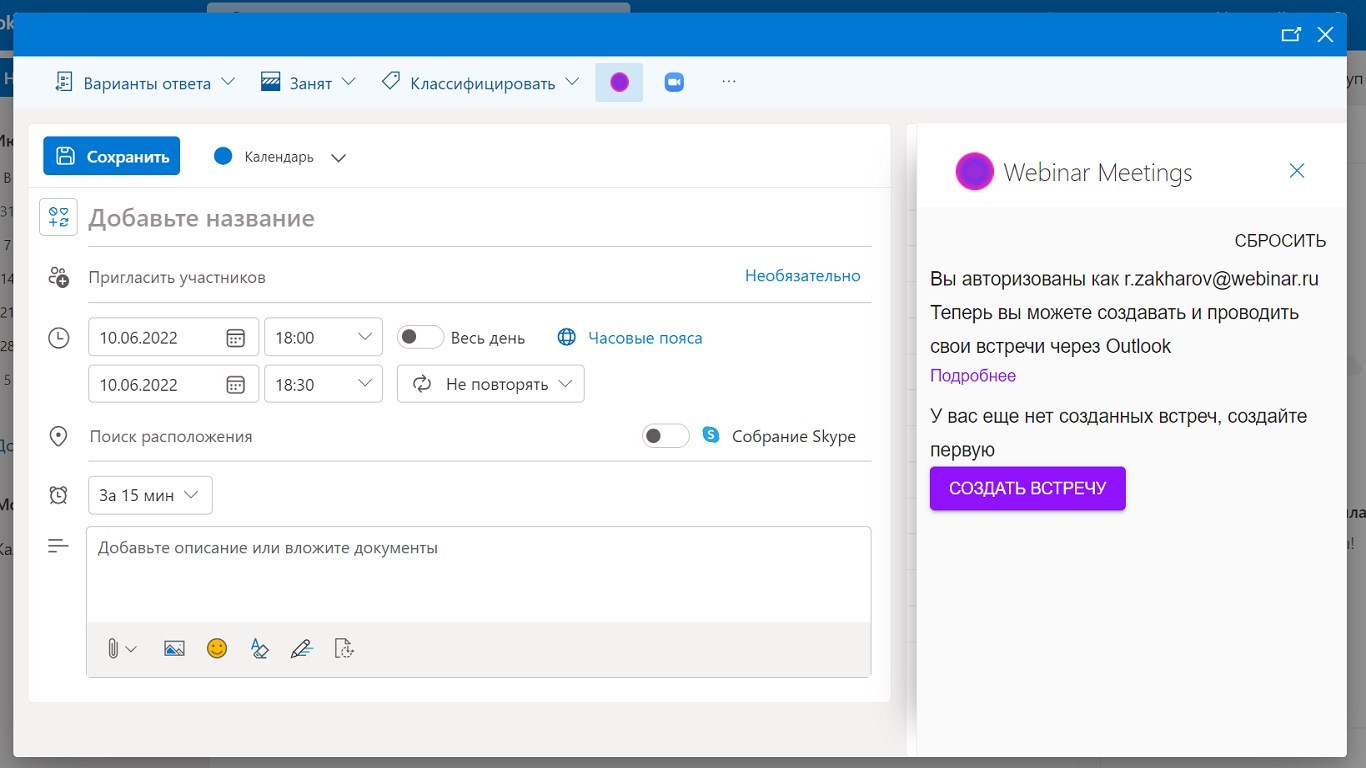This screenshot has width=1366, height=768.
Task: Toggle the All day switch
Action: [x=420, y=337]
